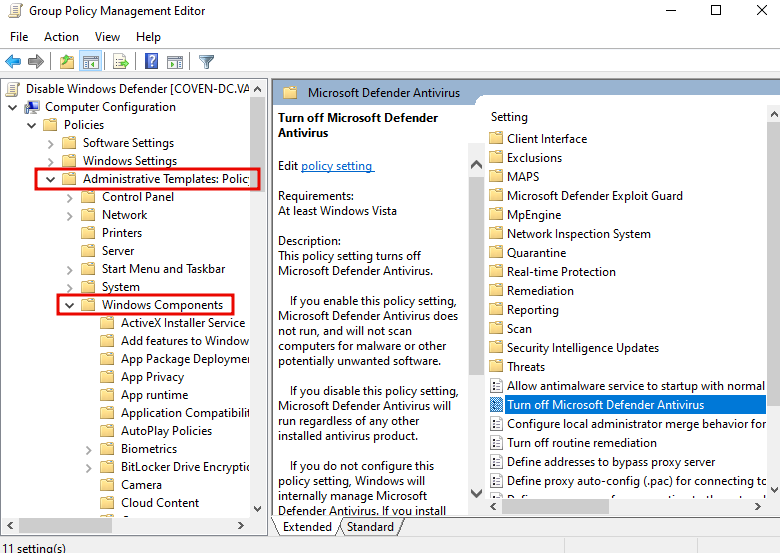Select the Cloud Content tree item
Viewport: 780px width, 553px height.
coord(160,503)
